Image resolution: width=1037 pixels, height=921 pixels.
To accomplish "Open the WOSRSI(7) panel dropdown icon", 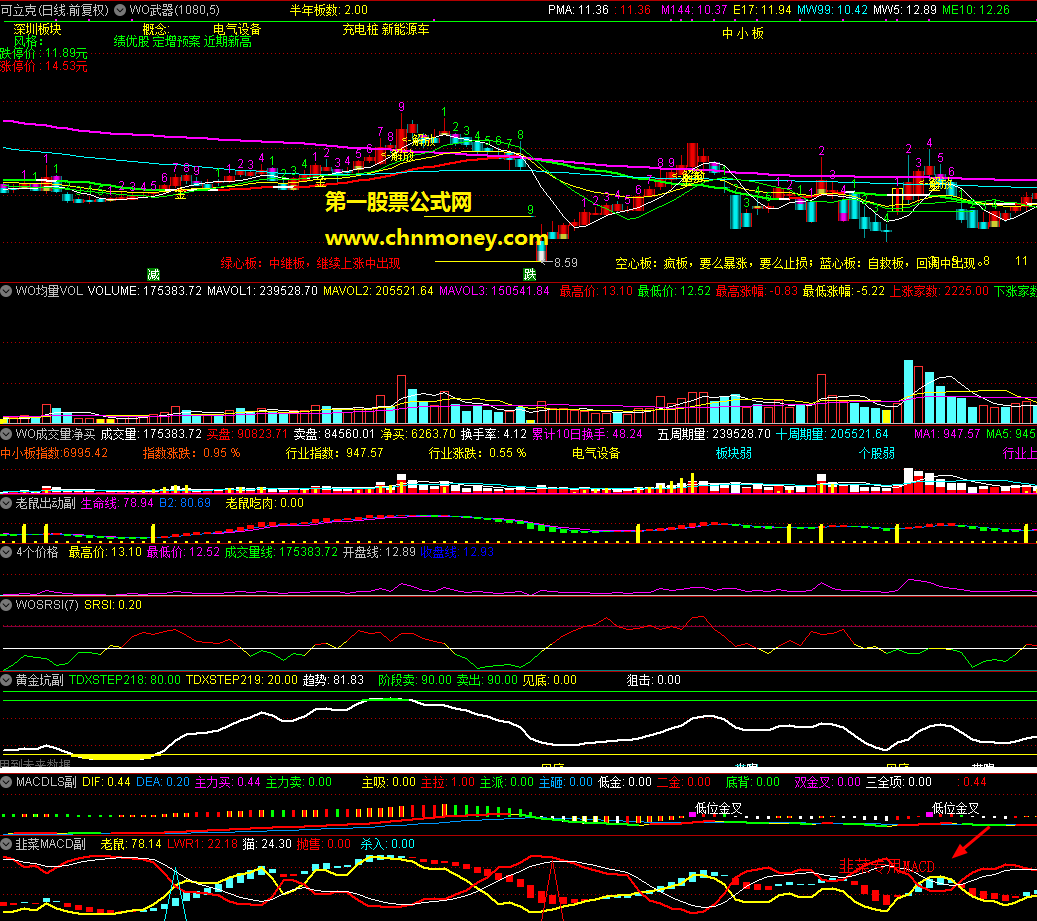I will click(6, 605).
